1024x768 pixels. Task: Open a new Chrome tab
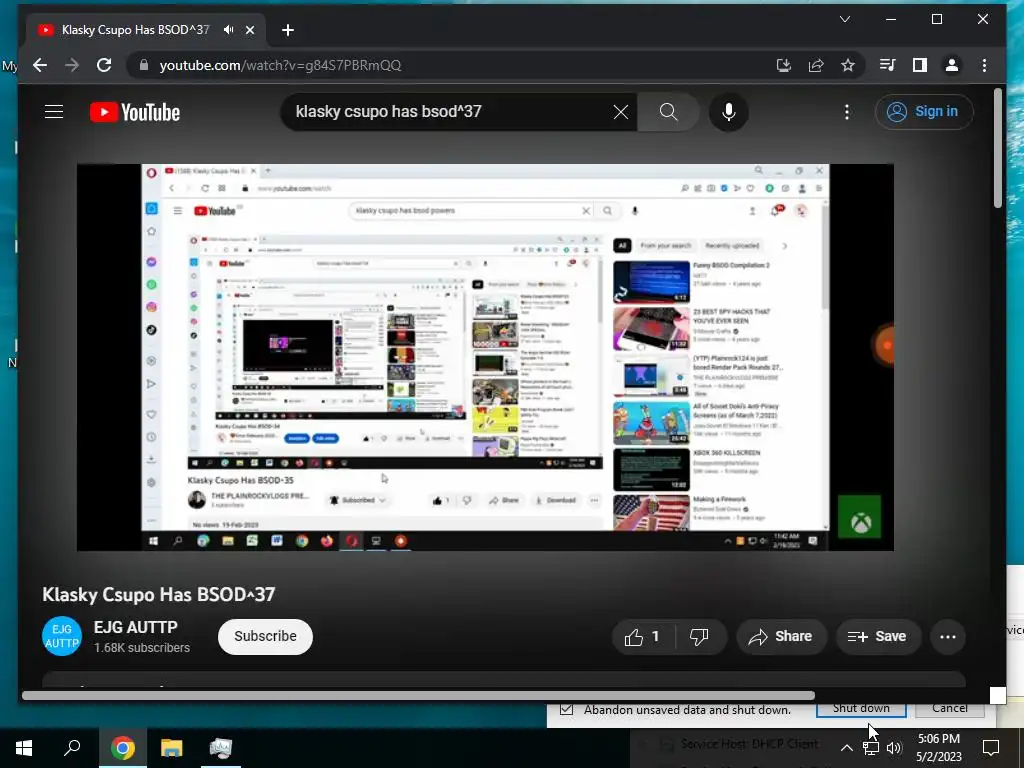[x=287, y=30]
